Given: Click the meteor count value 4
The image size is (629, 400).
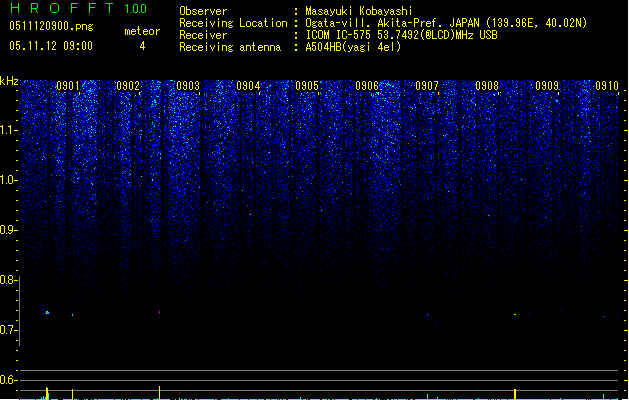Looking at the screenshot, I should [142, 46].
